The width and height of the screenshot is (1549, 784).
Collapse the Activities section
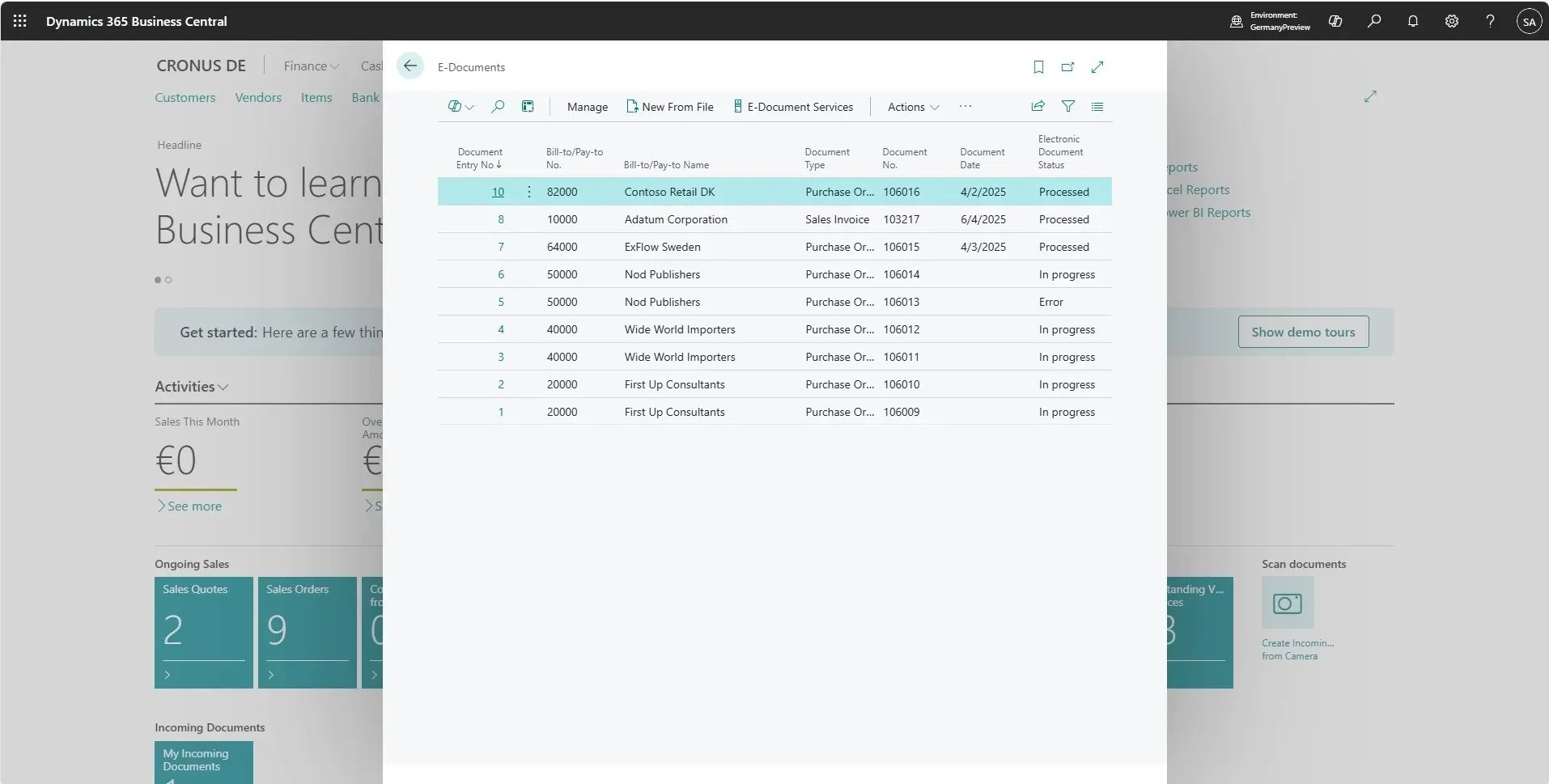[x=223, y=388]
